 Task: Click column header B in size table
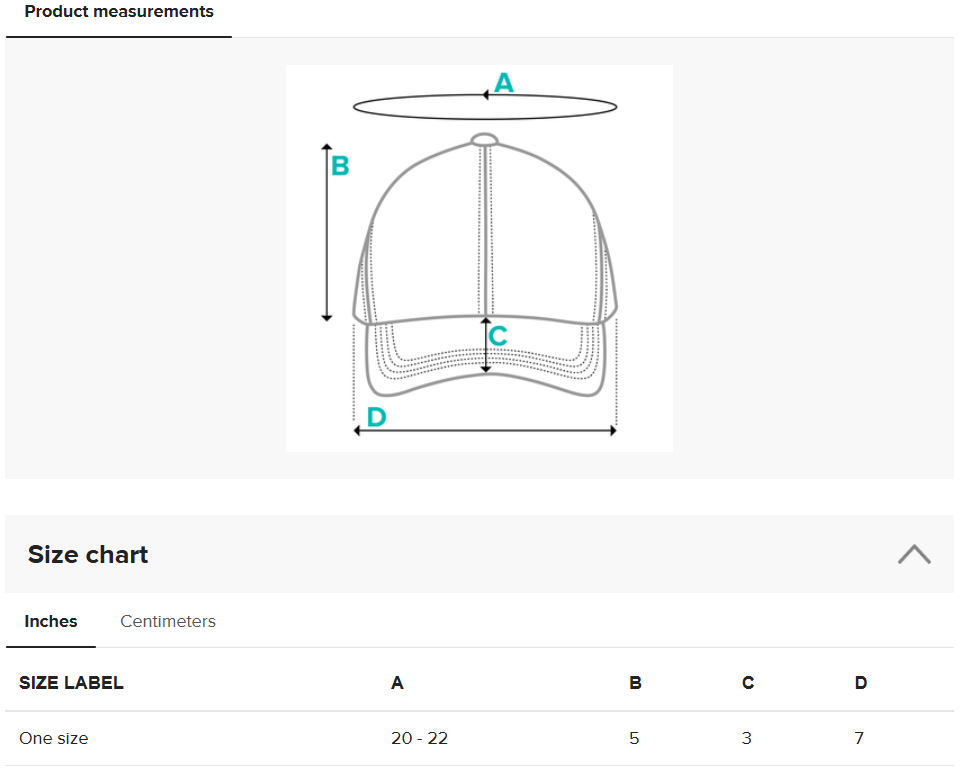[635, 683]
